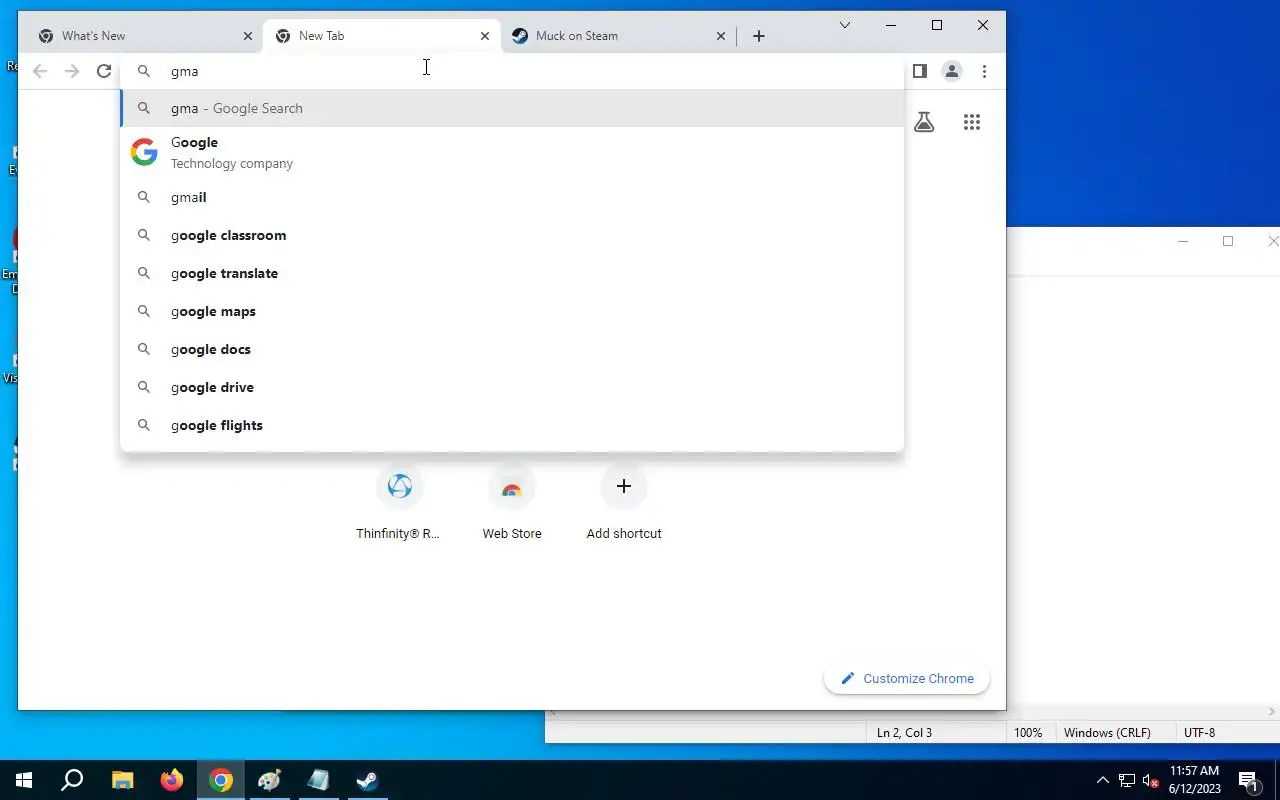This screenshot has width=1280, height=800.
Task: Click the network tray icon
Action: click(x=1127, y=780)
